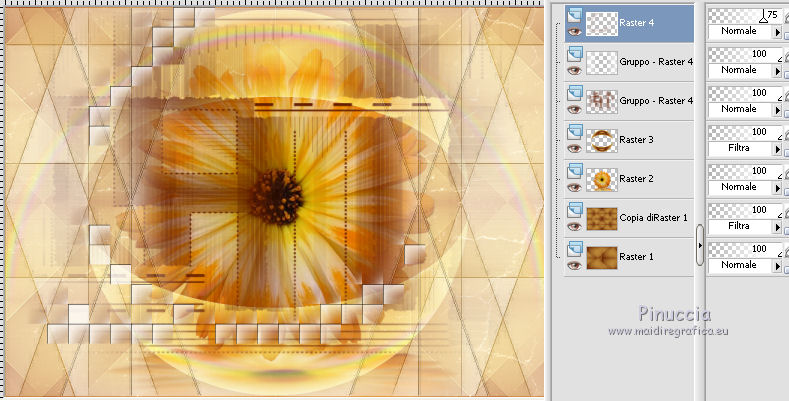Screen dimensions: 789x401
Task: Click the Raster 3 ring-shaped thumbnail
Action: coord(602,140)
